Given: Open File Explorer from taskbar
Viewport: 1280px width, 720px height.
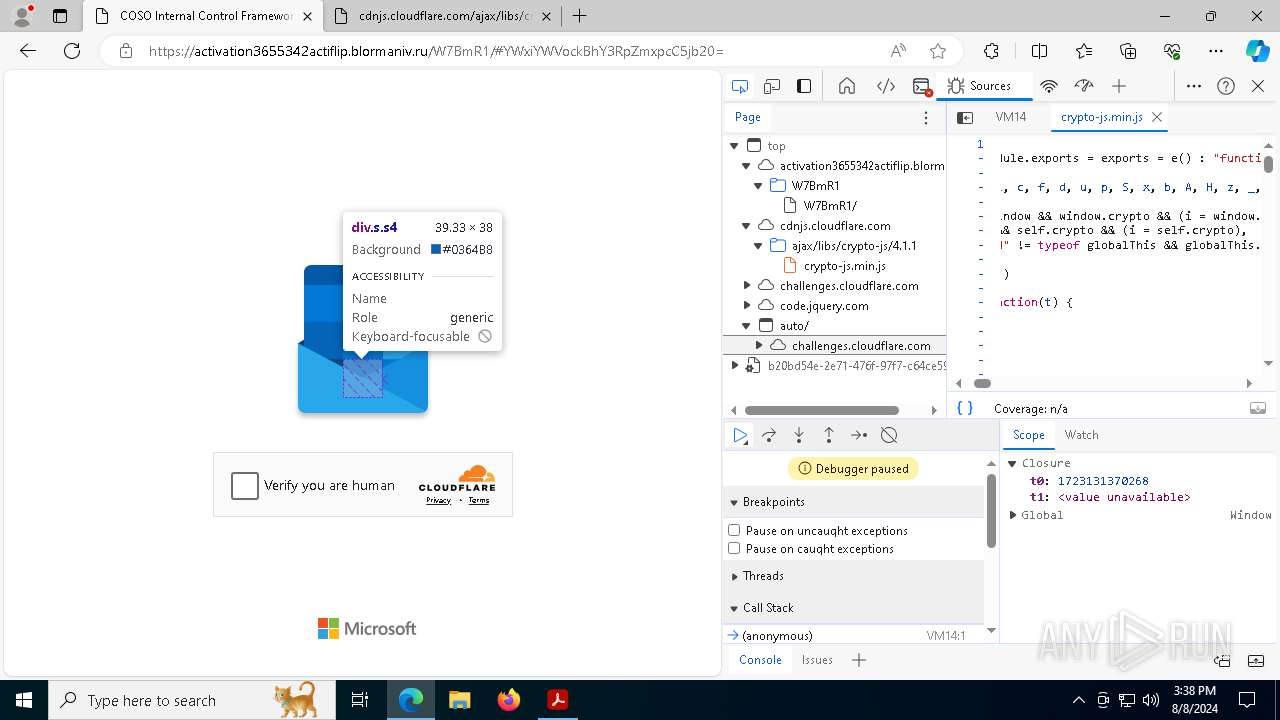Looking at the screenshot, I should (x=460, y=700).
